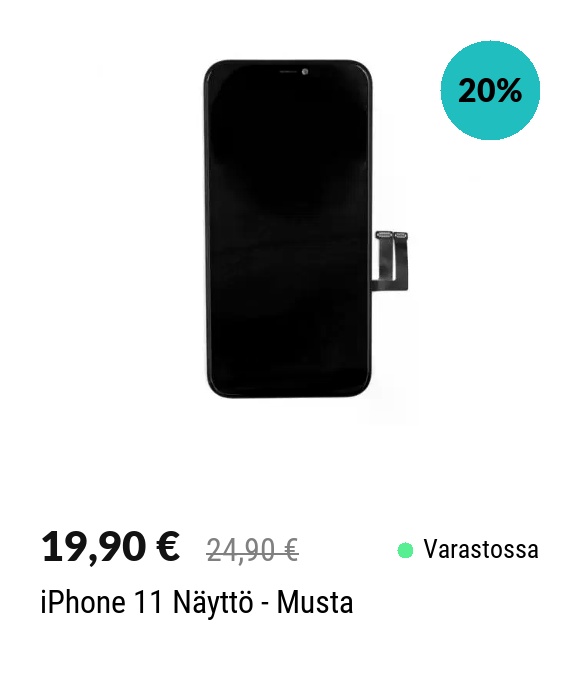The height and width of the screenshot is (700, 580).
Task: Click the flex cable connectors on the display
Action: (x=392, y=235)
